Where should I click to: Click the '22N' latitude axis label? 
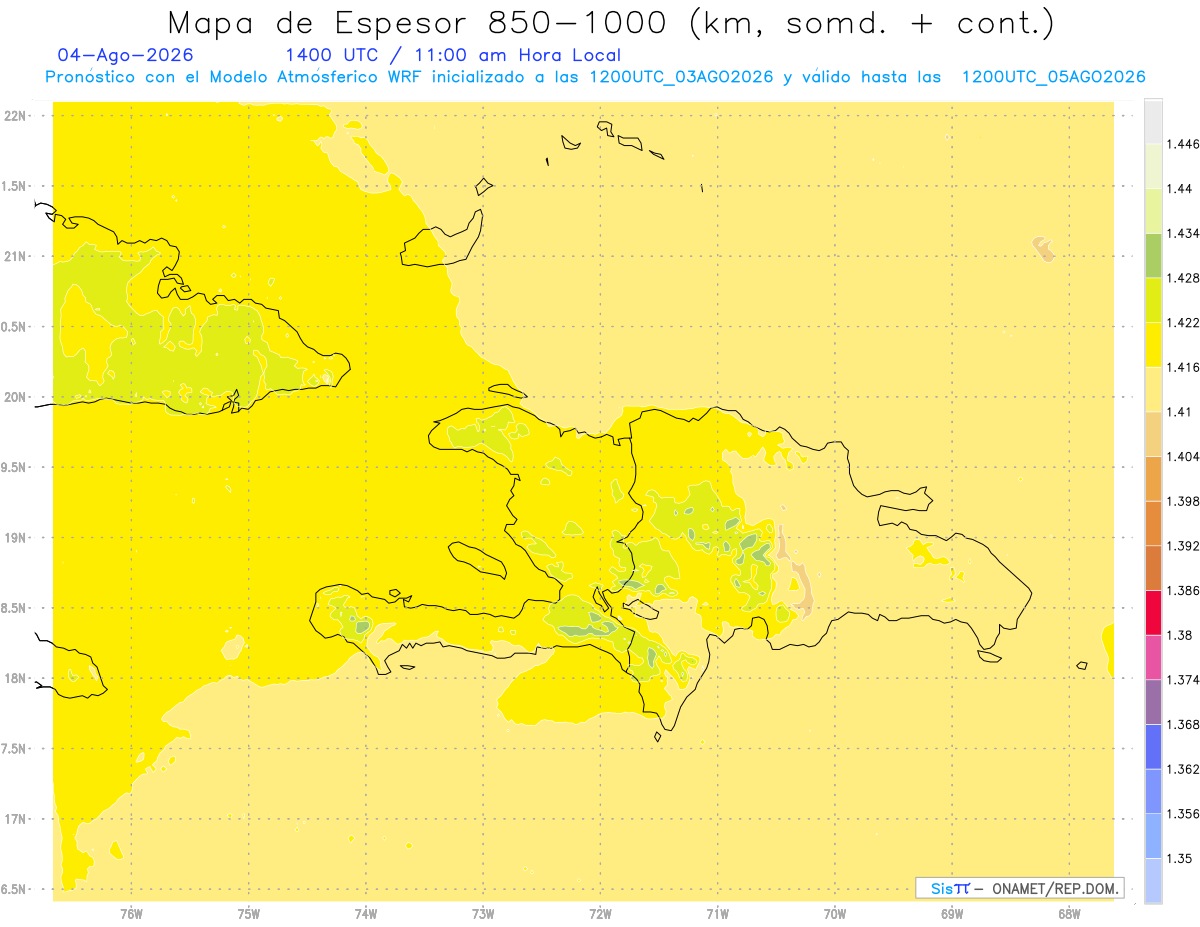[x=16, y=116]
